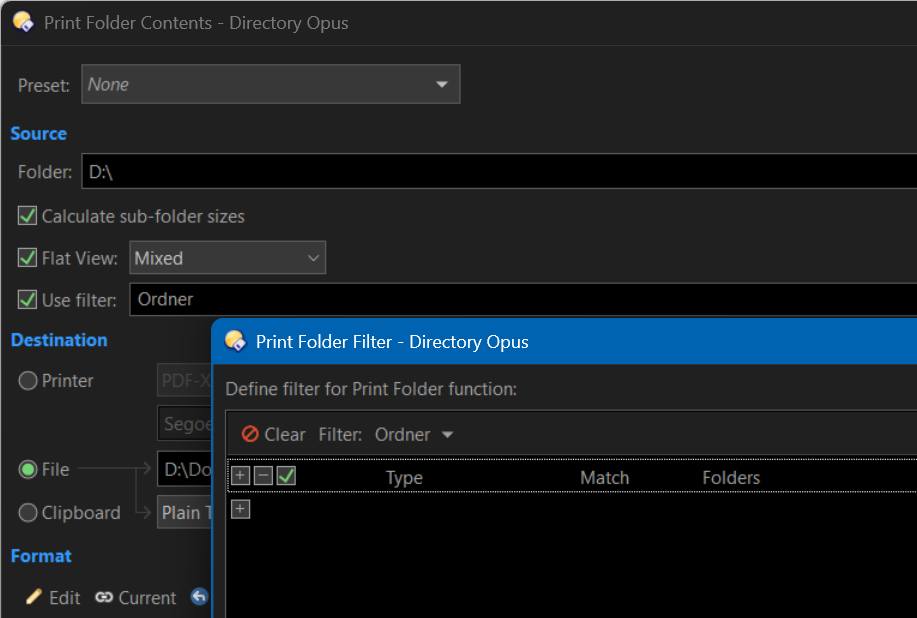Open the Flat View Mixed dropdown
The height and width of the screenshot is (618, 917).
pyautogui.click(x=227, y=258)
